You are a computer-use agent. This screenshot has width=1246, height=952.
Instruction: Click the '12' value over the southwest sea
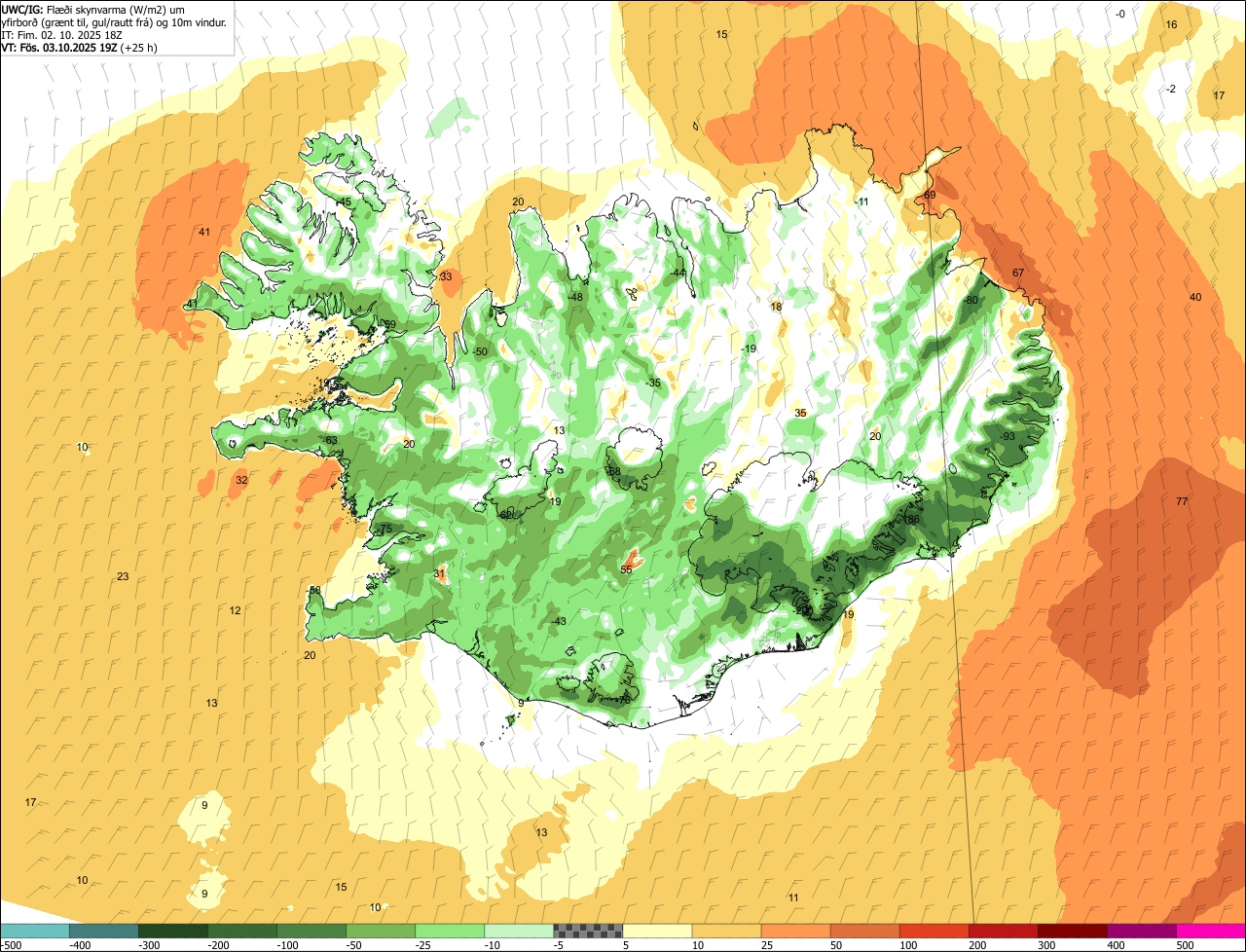236,610
